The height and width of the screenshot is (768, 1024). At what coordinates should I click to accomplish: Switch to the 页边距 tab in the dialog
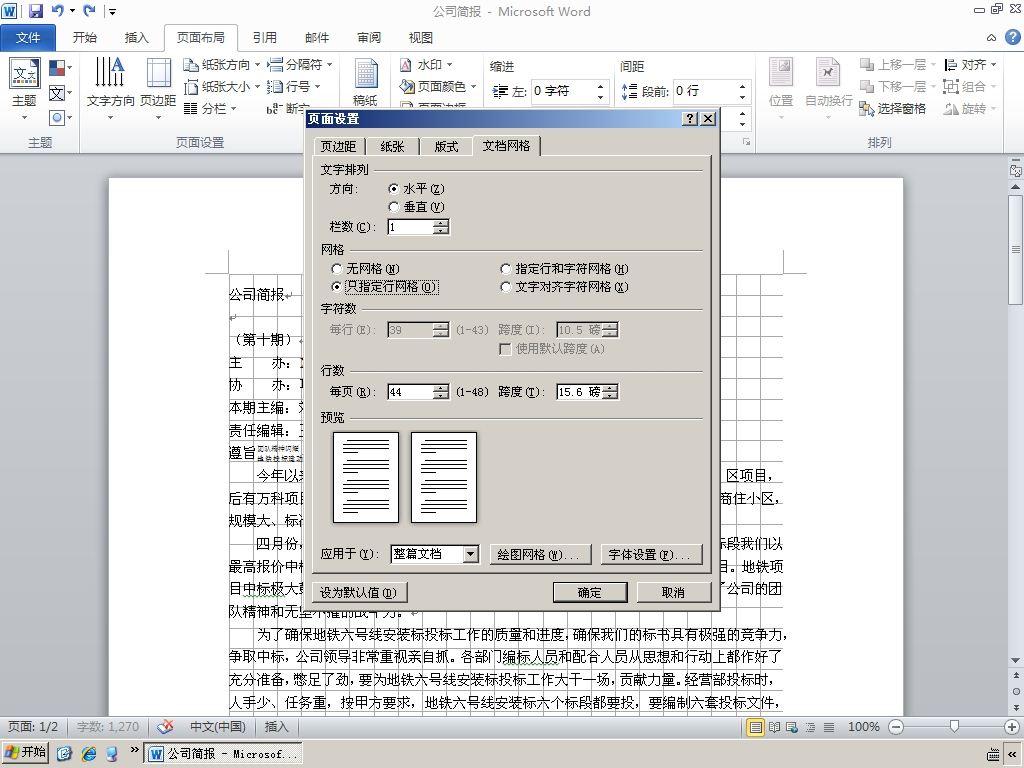tap(338, 146)
